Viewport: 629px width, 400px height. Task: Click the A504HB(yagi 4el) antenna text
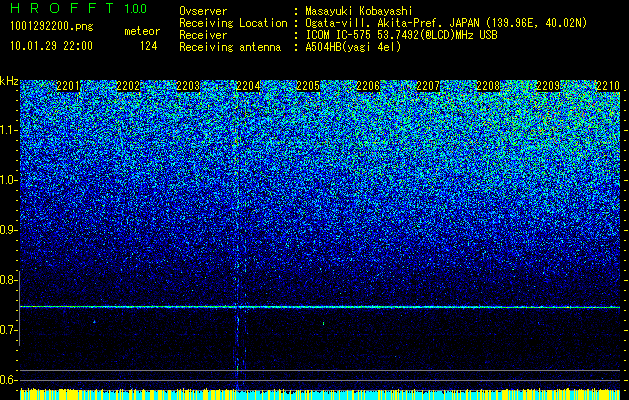[x=353, y=47]
